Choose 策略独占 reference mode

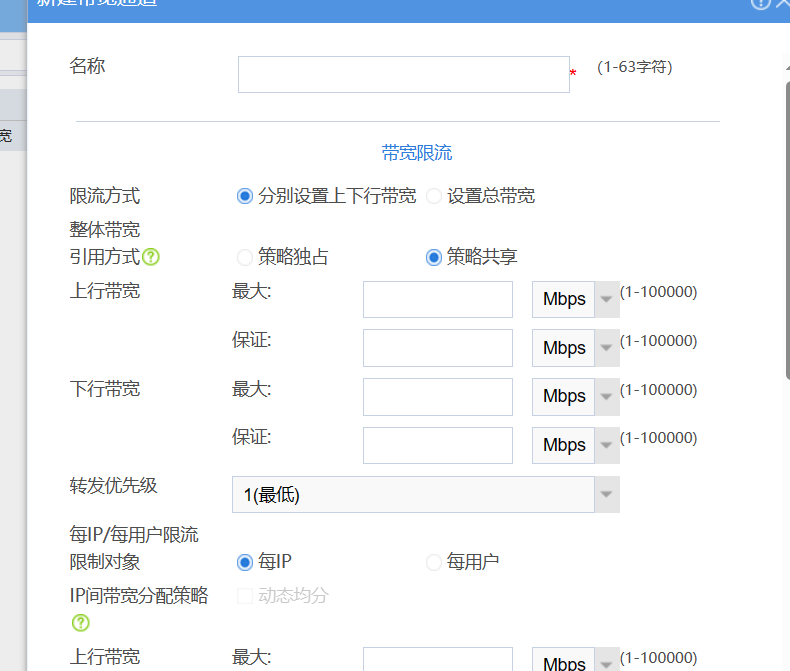[x=245, y=257]
